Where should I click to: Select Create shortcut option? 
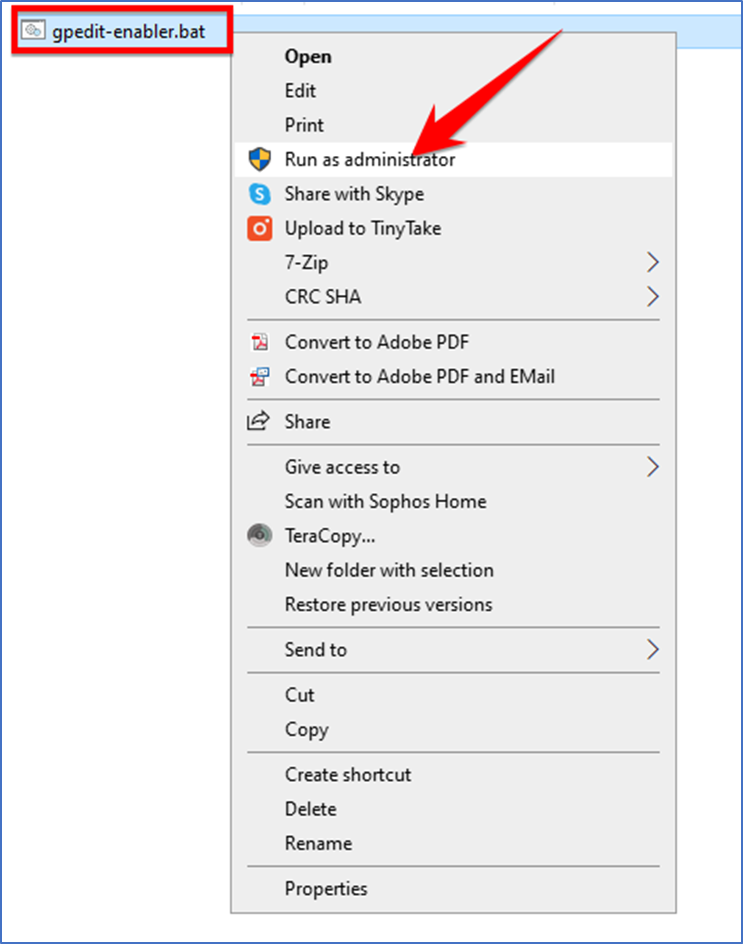348,775
